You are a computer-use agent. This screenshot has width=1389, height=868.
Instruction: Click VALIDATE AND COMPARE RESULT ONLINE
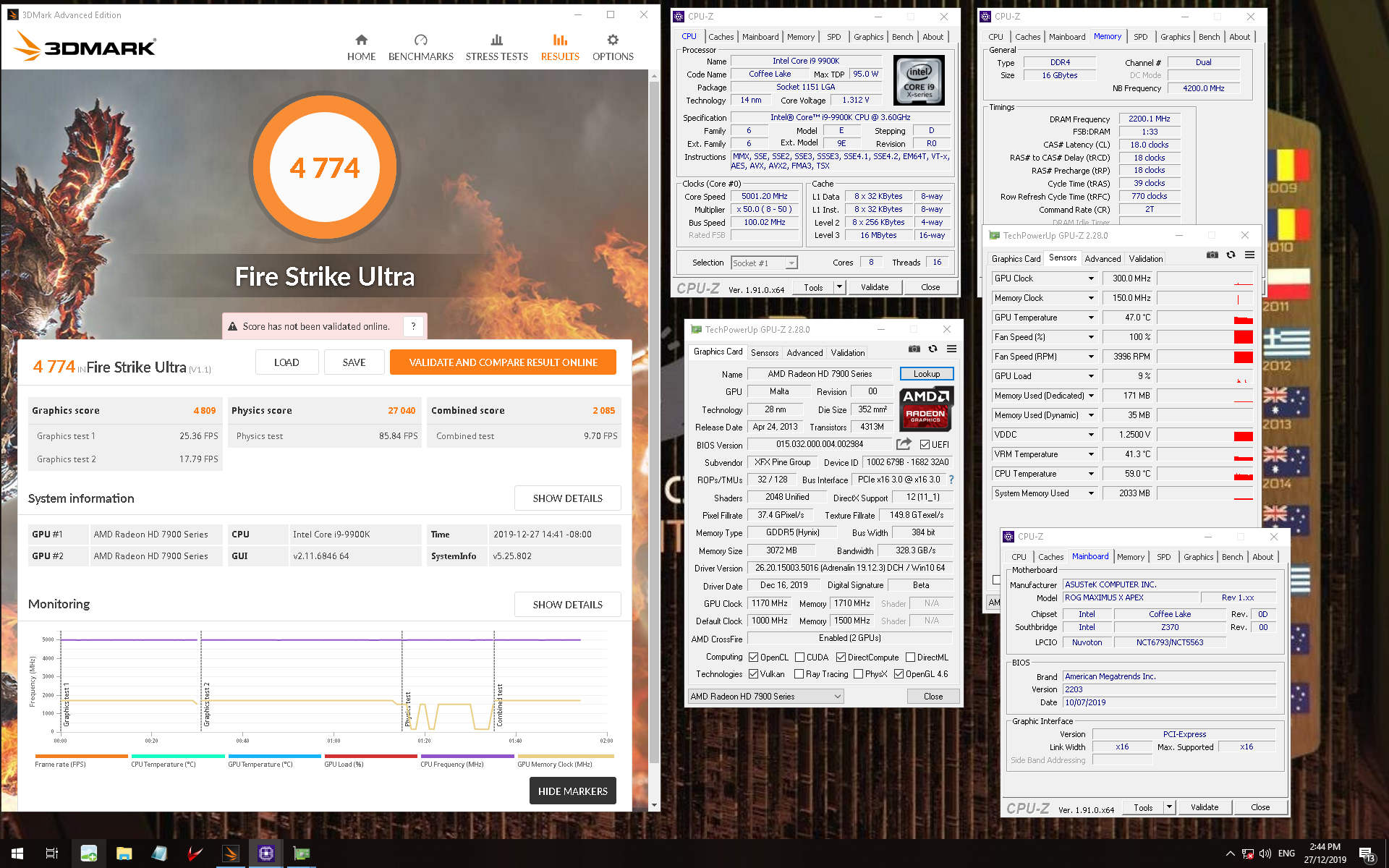tap(503, 362)
